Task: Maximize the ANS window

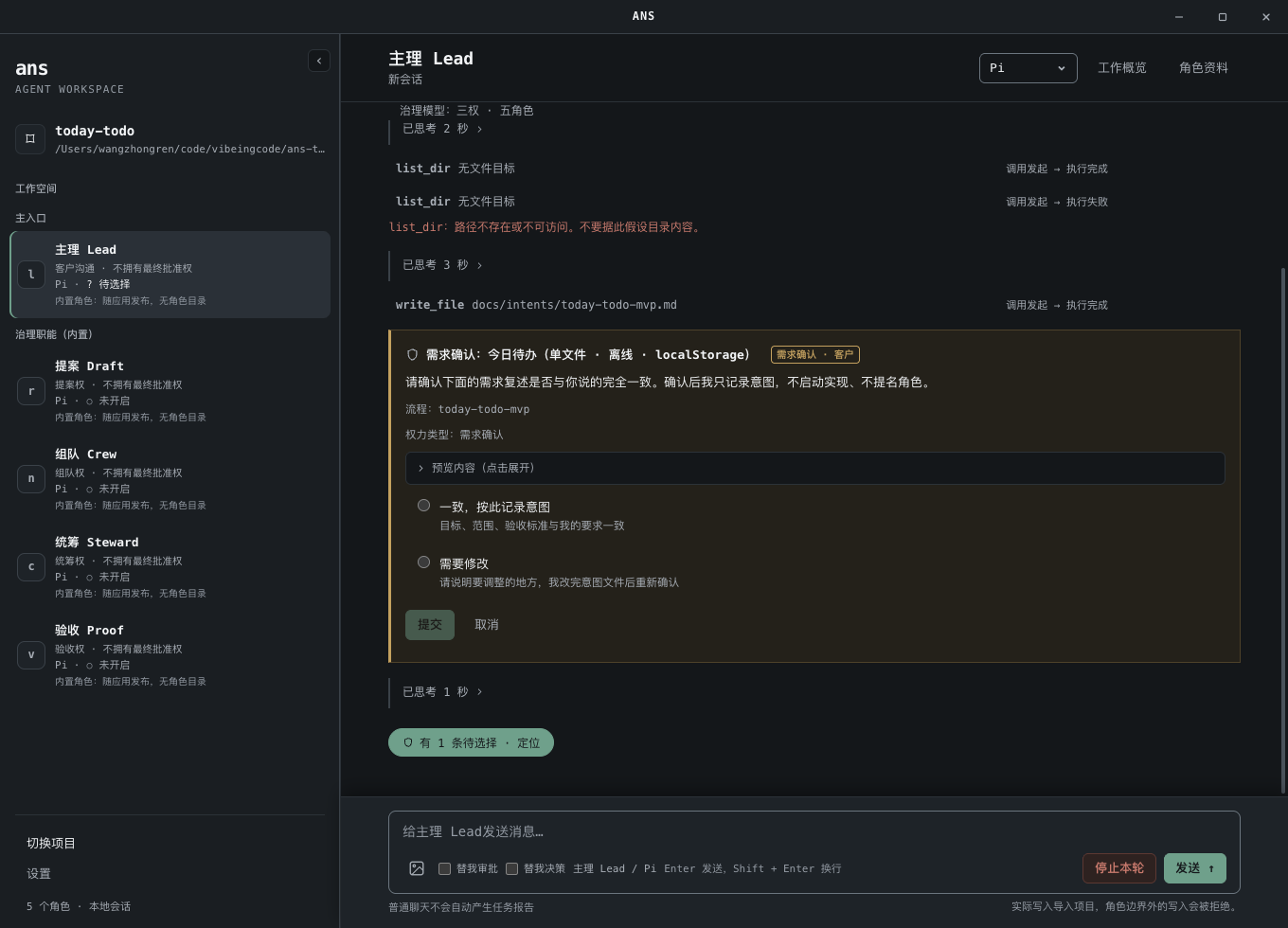Action: coord(1223,17)
